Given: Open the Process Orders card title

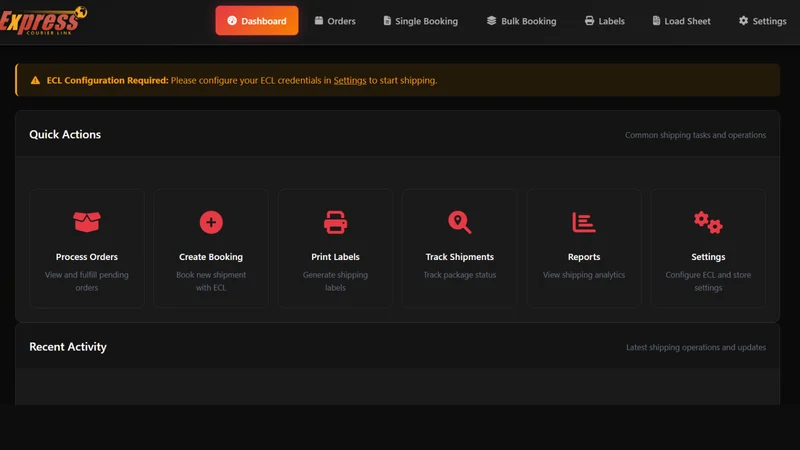Looking at the screenshot, I should coord(87,257).
